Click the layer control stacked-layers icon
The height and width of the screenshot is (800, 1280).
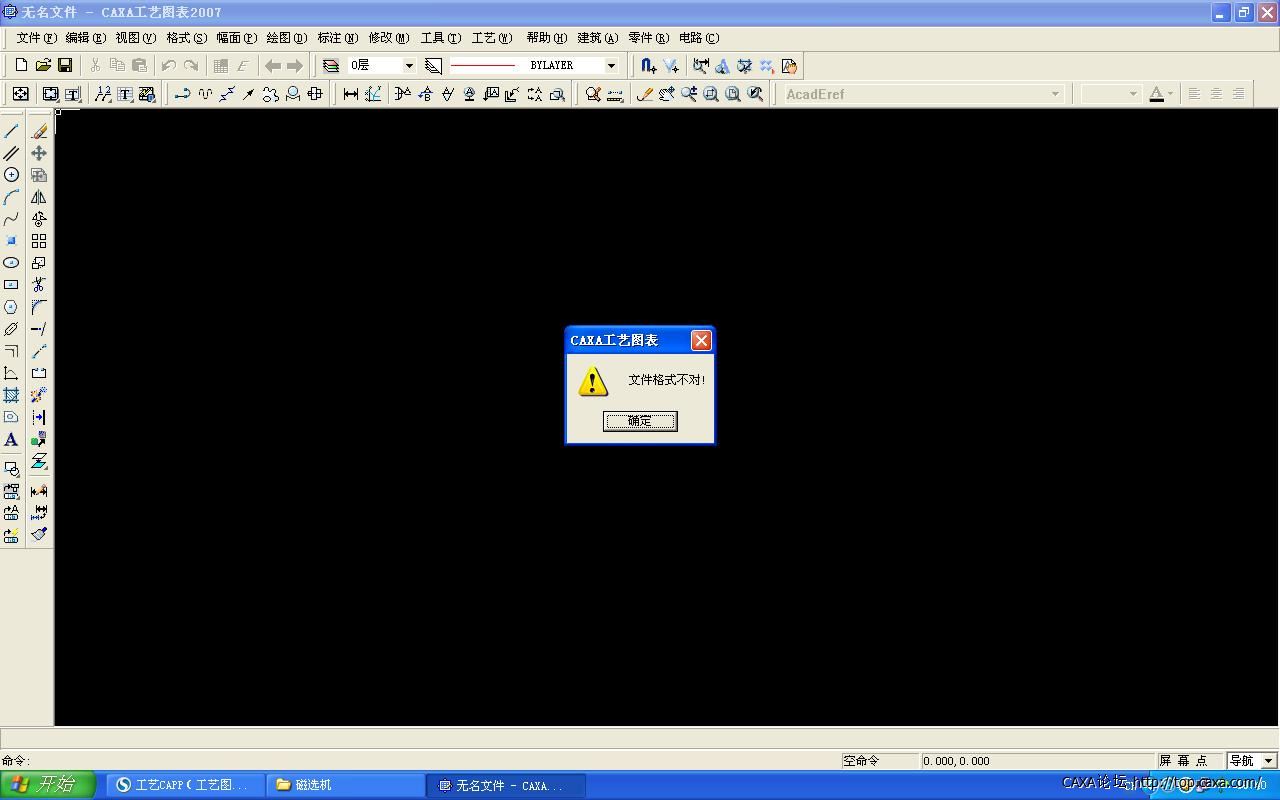click(x=331, y=66)
